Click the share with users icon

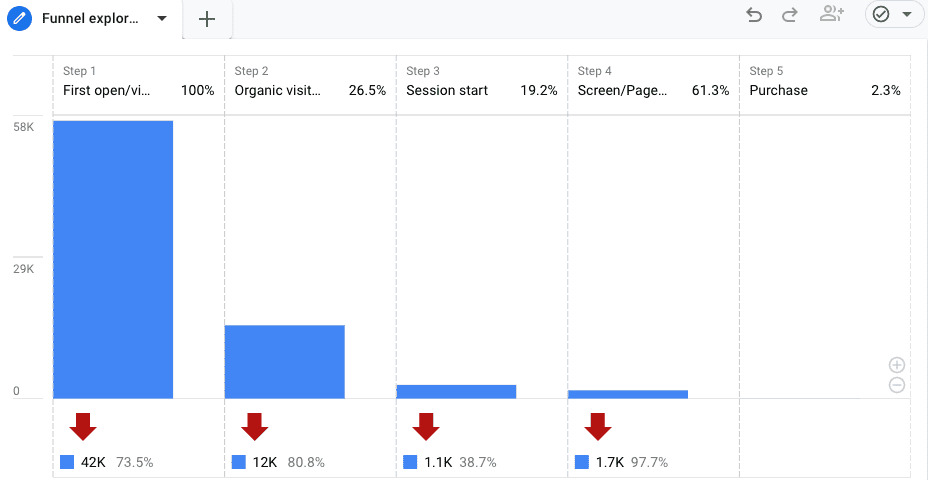coord(831,15)
